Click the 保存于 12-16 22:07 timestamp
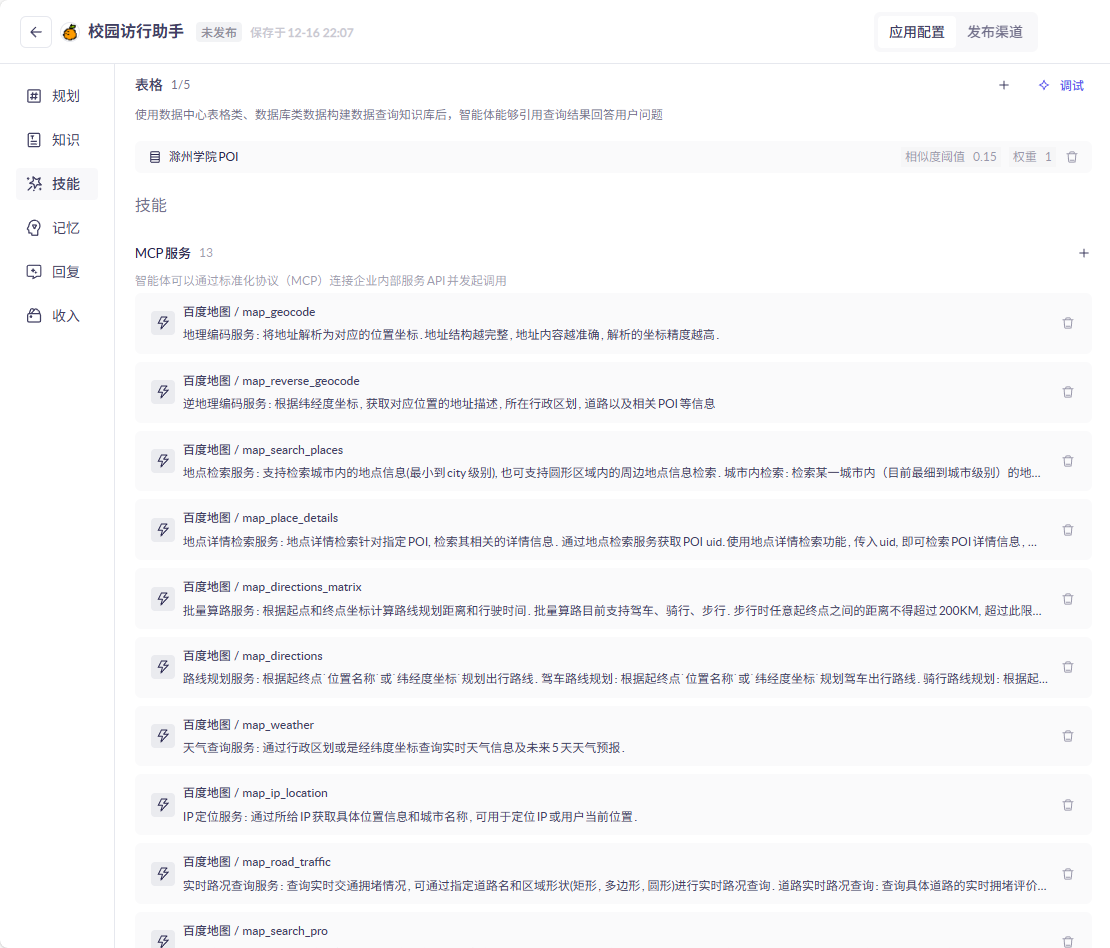Viewport: 1110px width, 948px height. [x=302, y=33]
